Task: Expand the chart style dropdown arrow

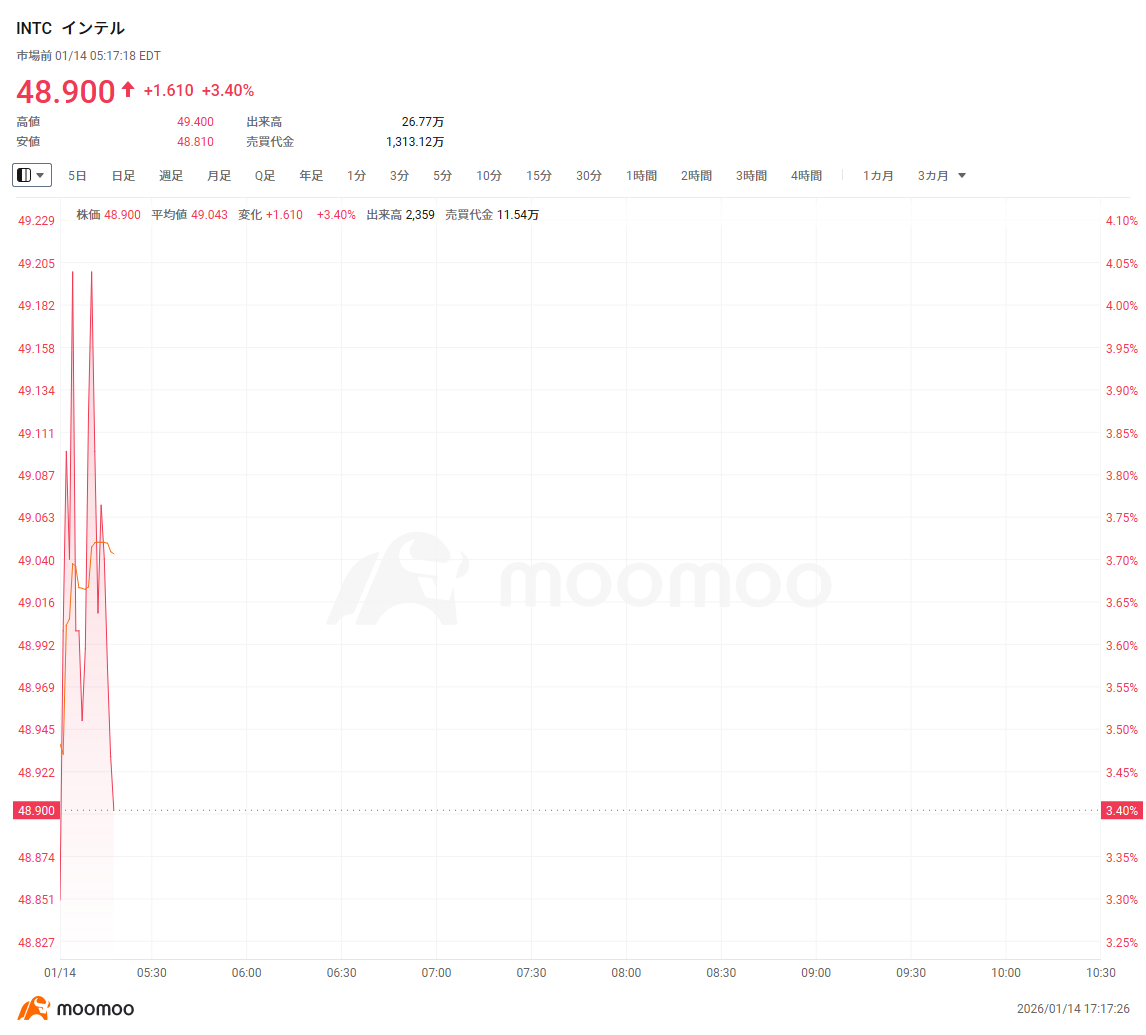Action: pyautogui.click(x=42, y=174)
